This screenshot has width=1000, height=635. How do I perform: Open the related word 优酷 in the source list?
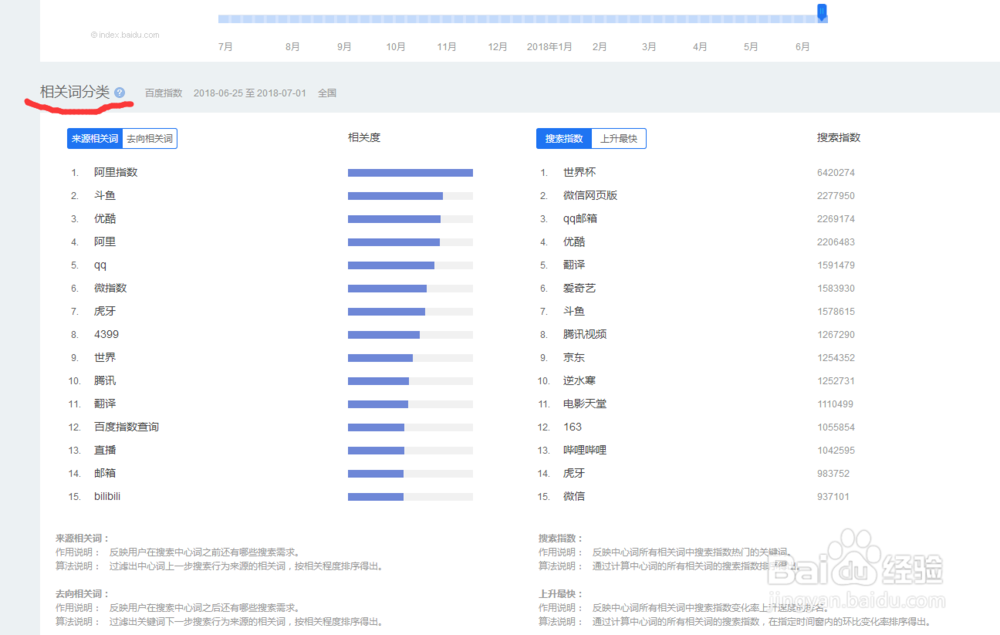point(105,219)
